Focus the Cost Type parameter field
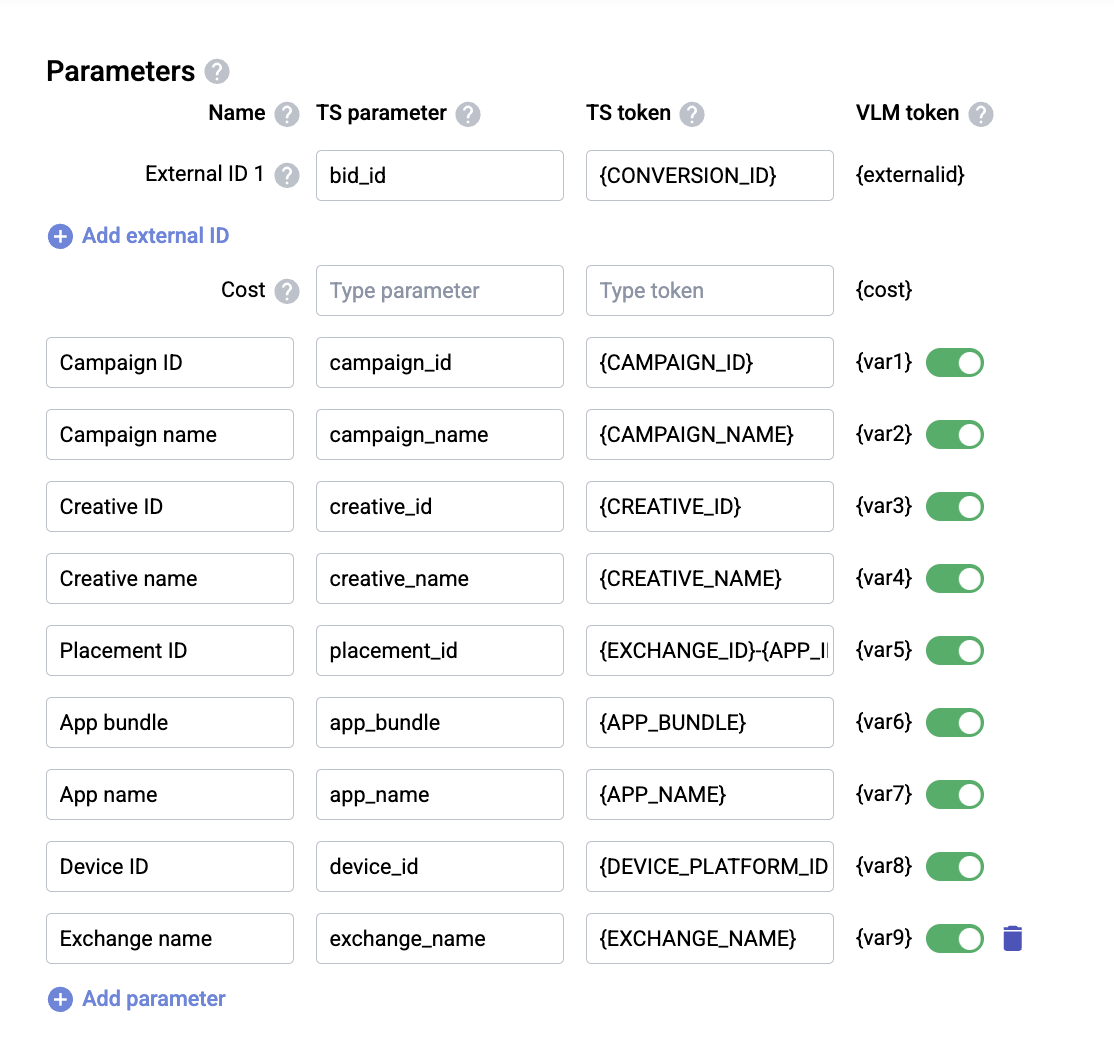The width and height of the screenshot is (1114, 1038). pyautogui.click(x=439, y=291)
